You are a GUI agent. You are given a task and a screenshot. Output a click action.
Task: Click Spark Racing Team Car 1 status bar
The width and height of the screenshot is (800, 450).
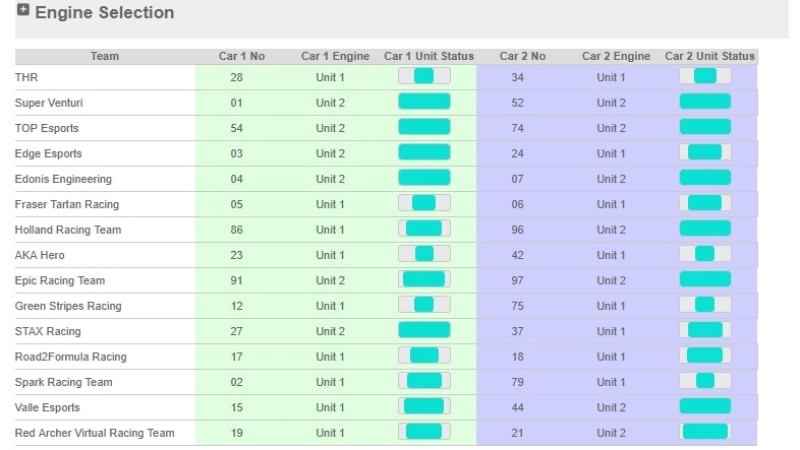coord(424,381)
